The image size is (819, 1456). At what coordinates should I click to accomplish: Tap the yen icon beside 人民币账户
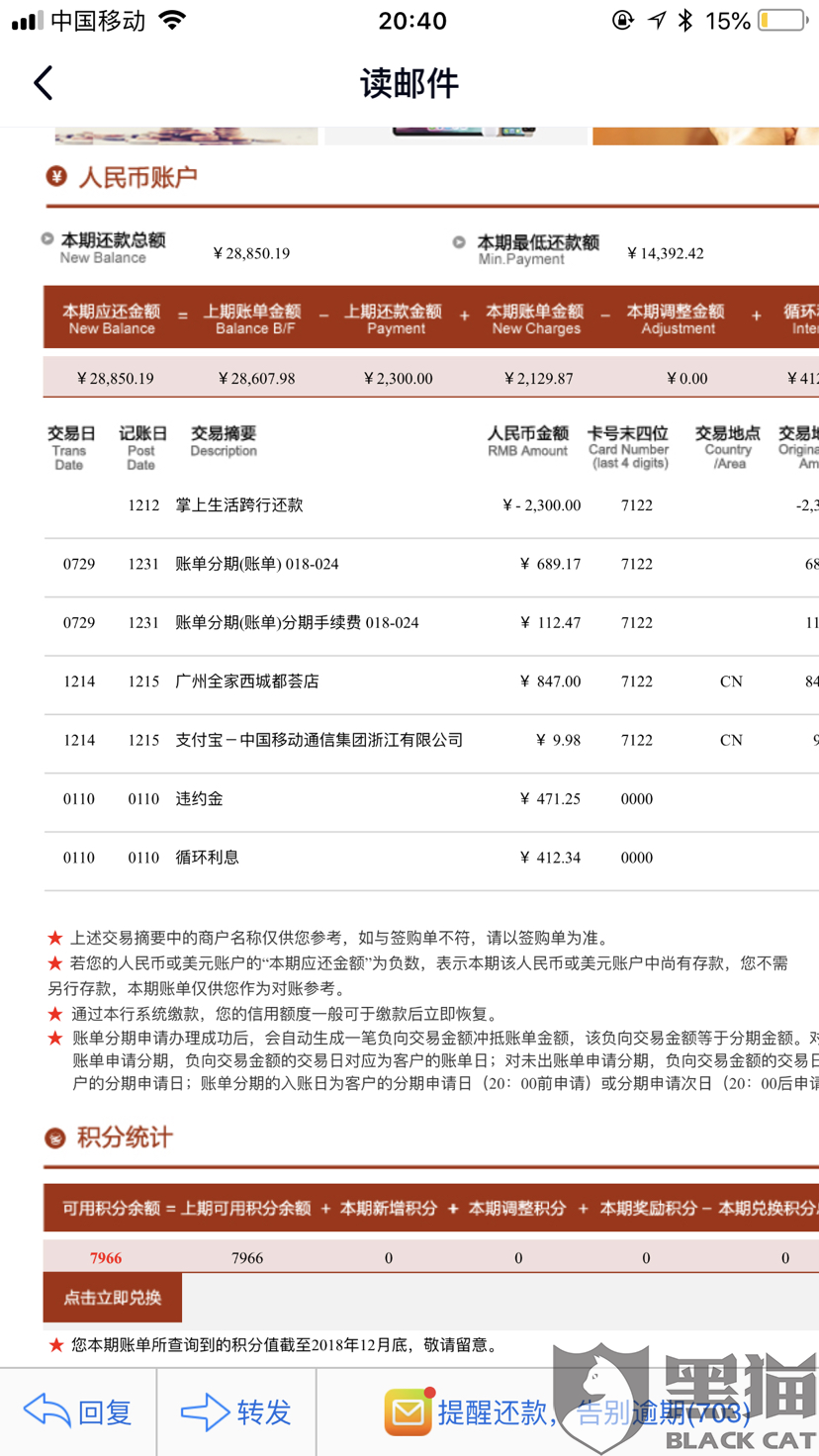(x=56, y=177)
